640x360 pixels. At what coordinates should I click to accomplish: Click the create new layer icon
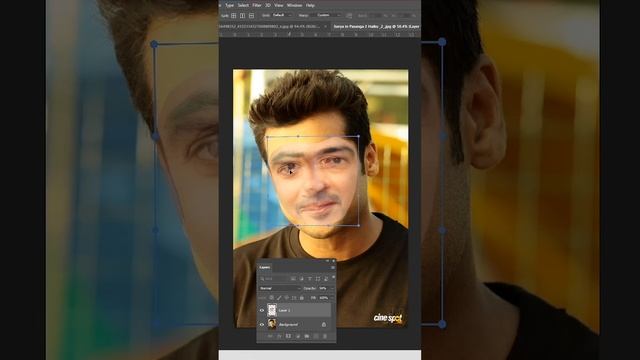[x=316, y=336]
